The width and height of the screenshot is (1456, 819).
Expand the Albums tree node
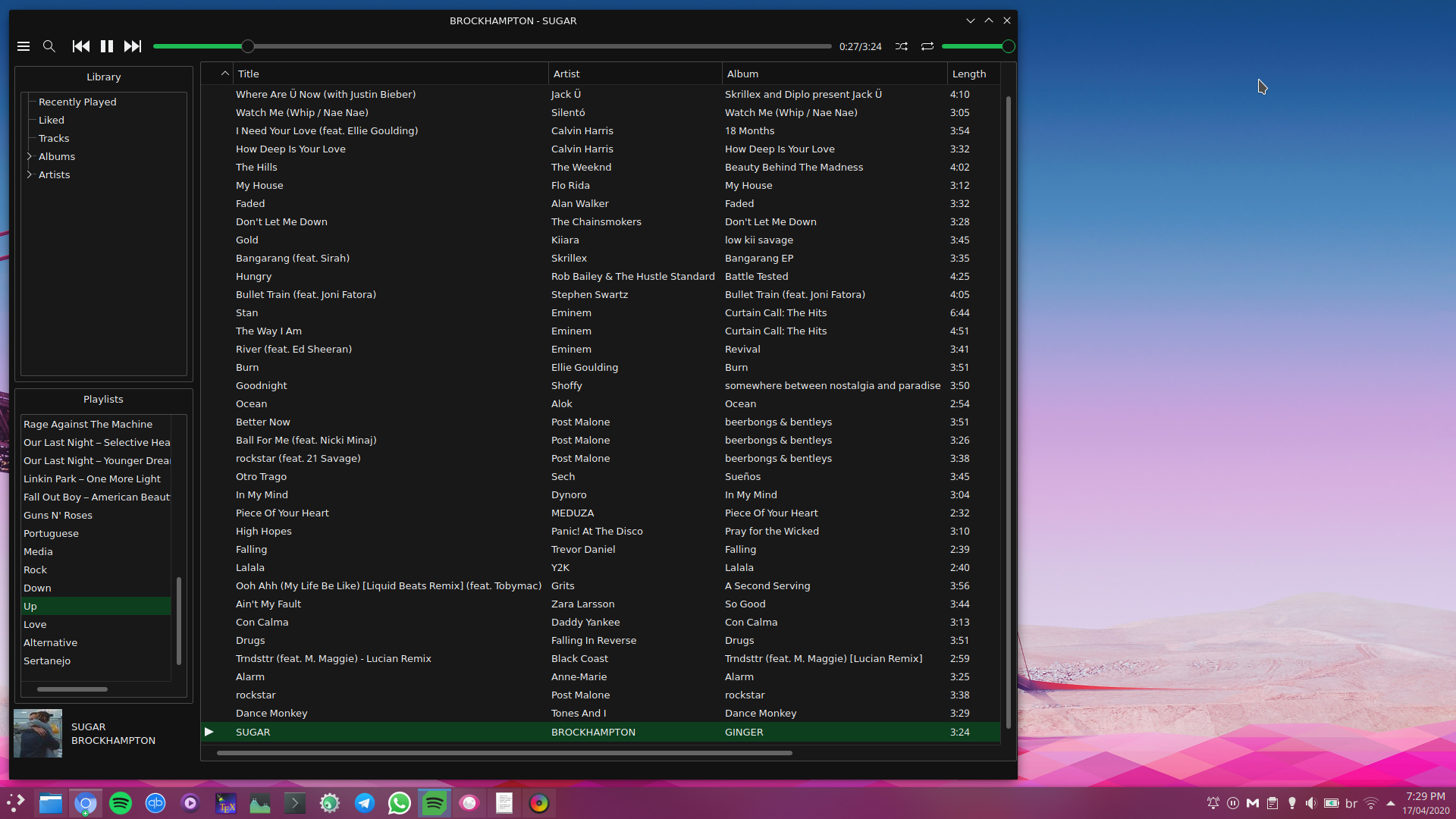tap(30, 156)
